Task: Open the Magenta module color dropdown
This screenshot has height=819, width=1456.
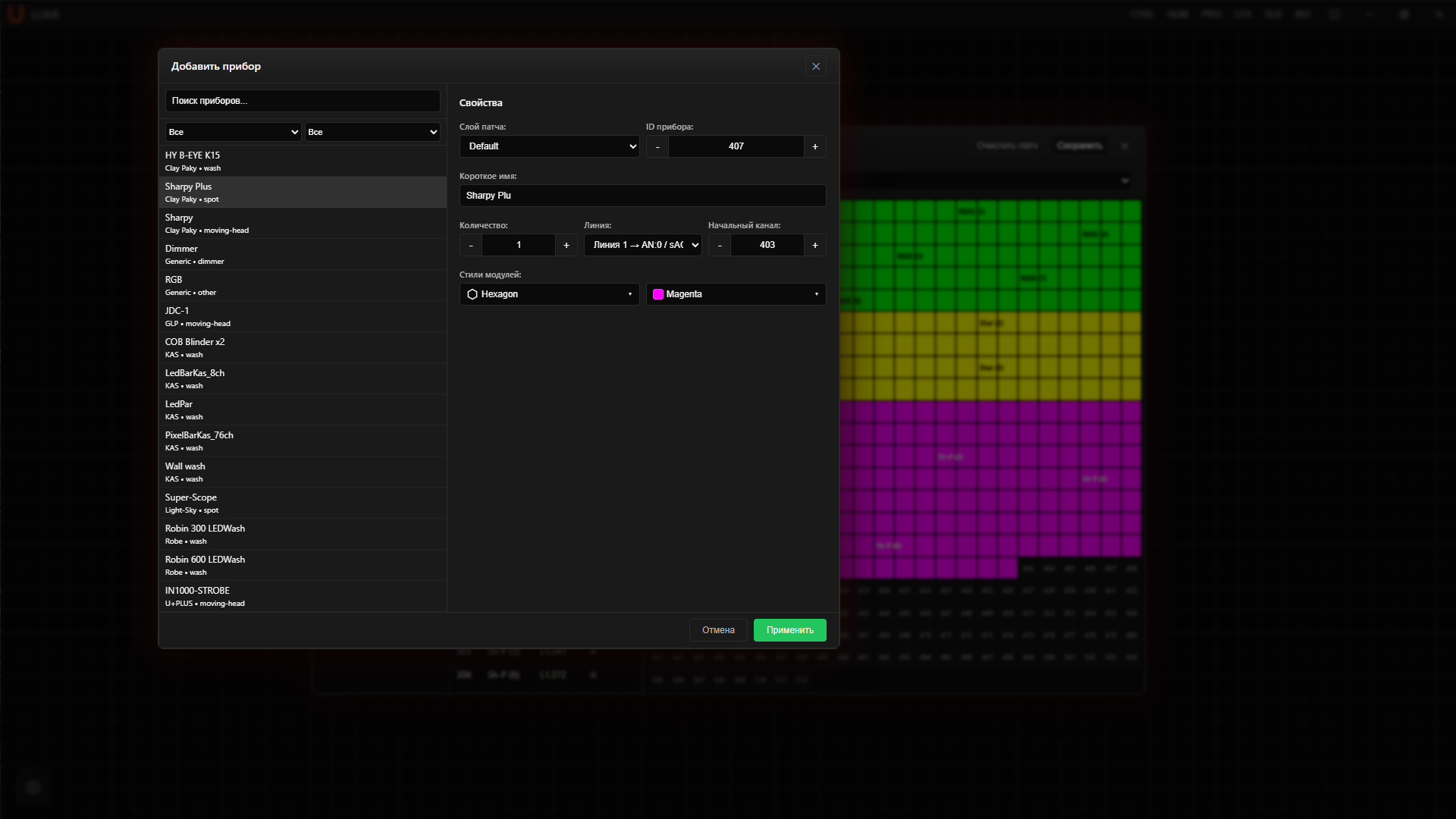Action: coord(736,294)
